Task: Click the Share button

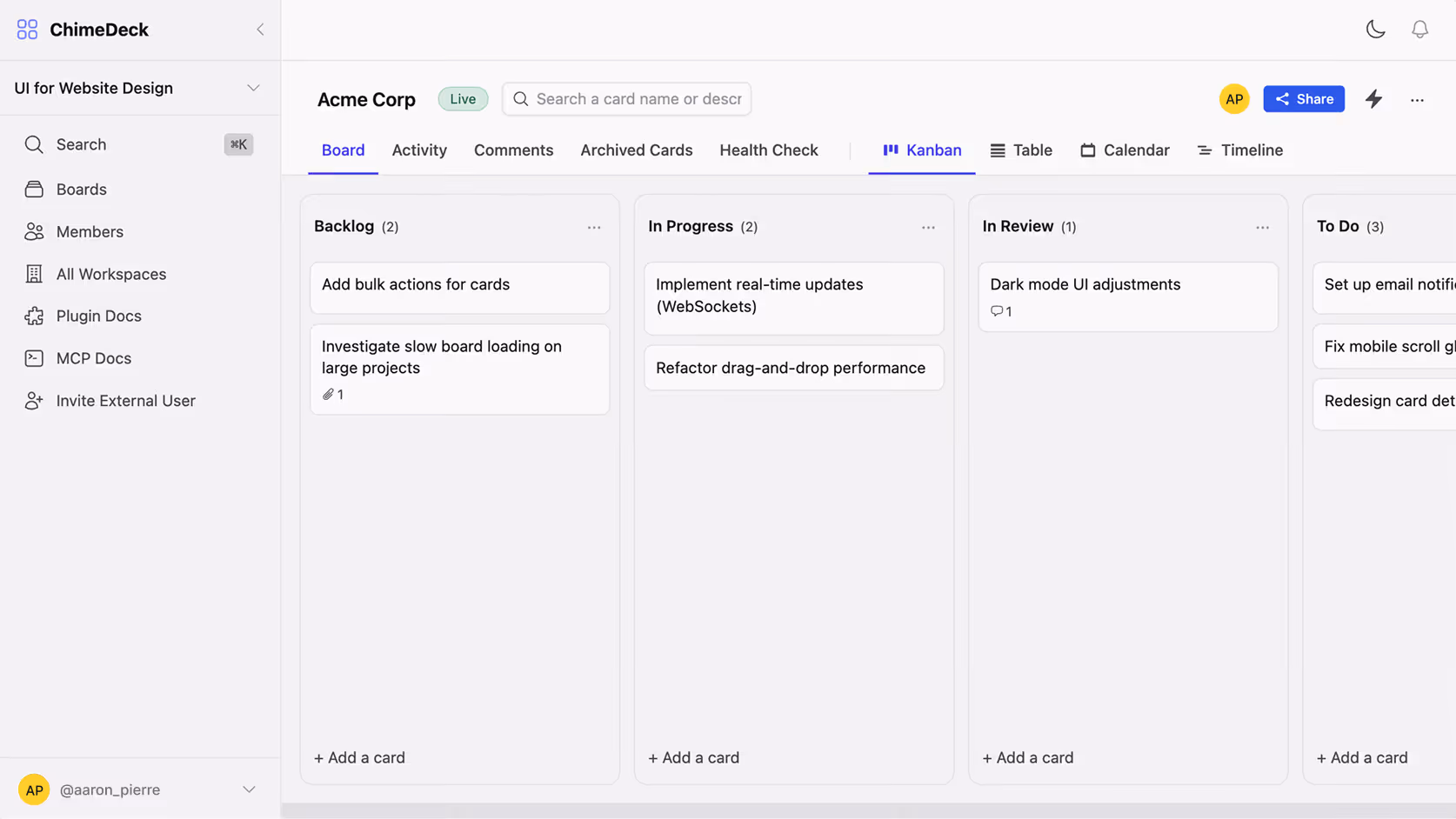Action: click(x=1304, y=99)
